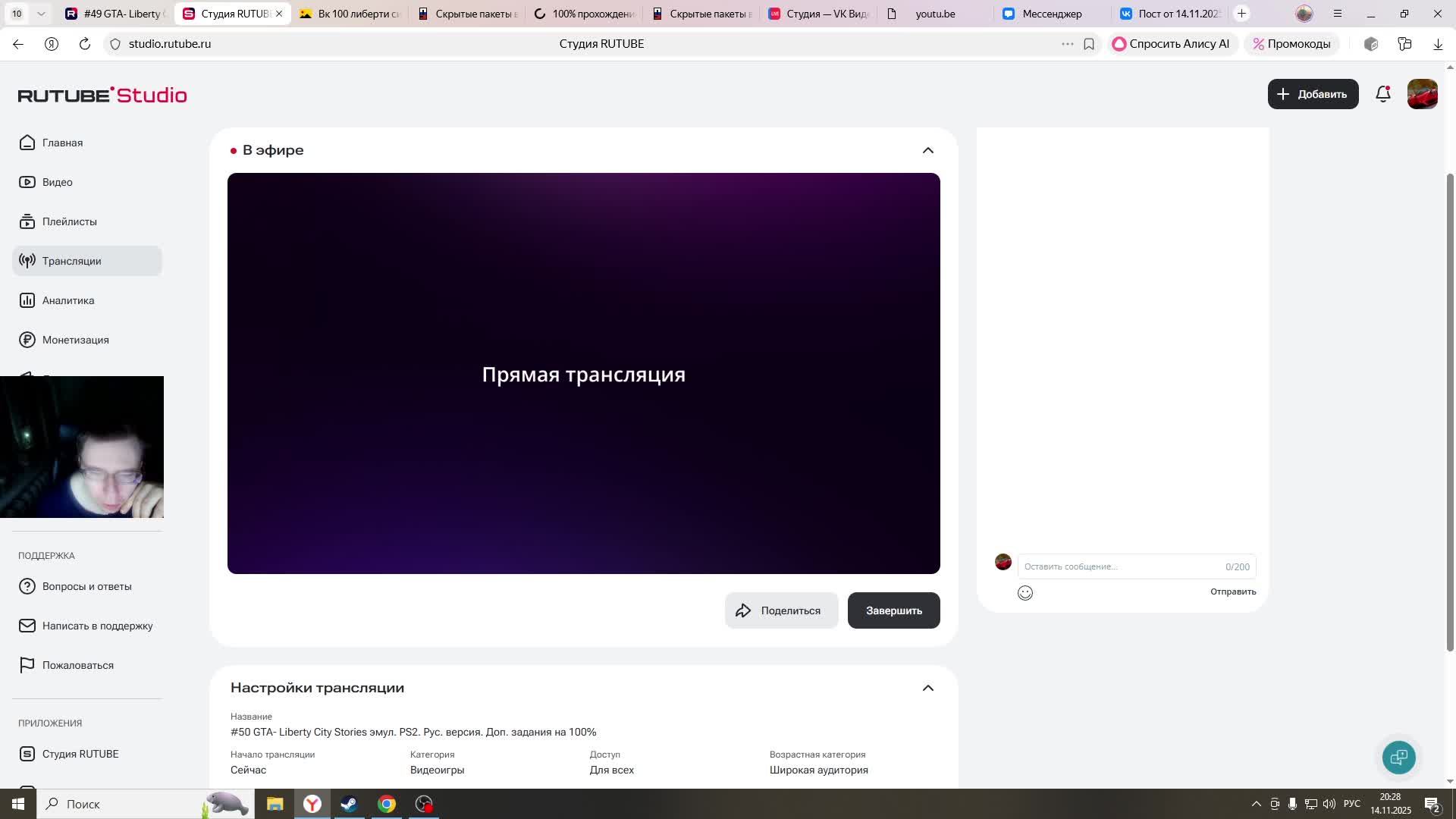Click the Поделиться button

pos(781,610)
